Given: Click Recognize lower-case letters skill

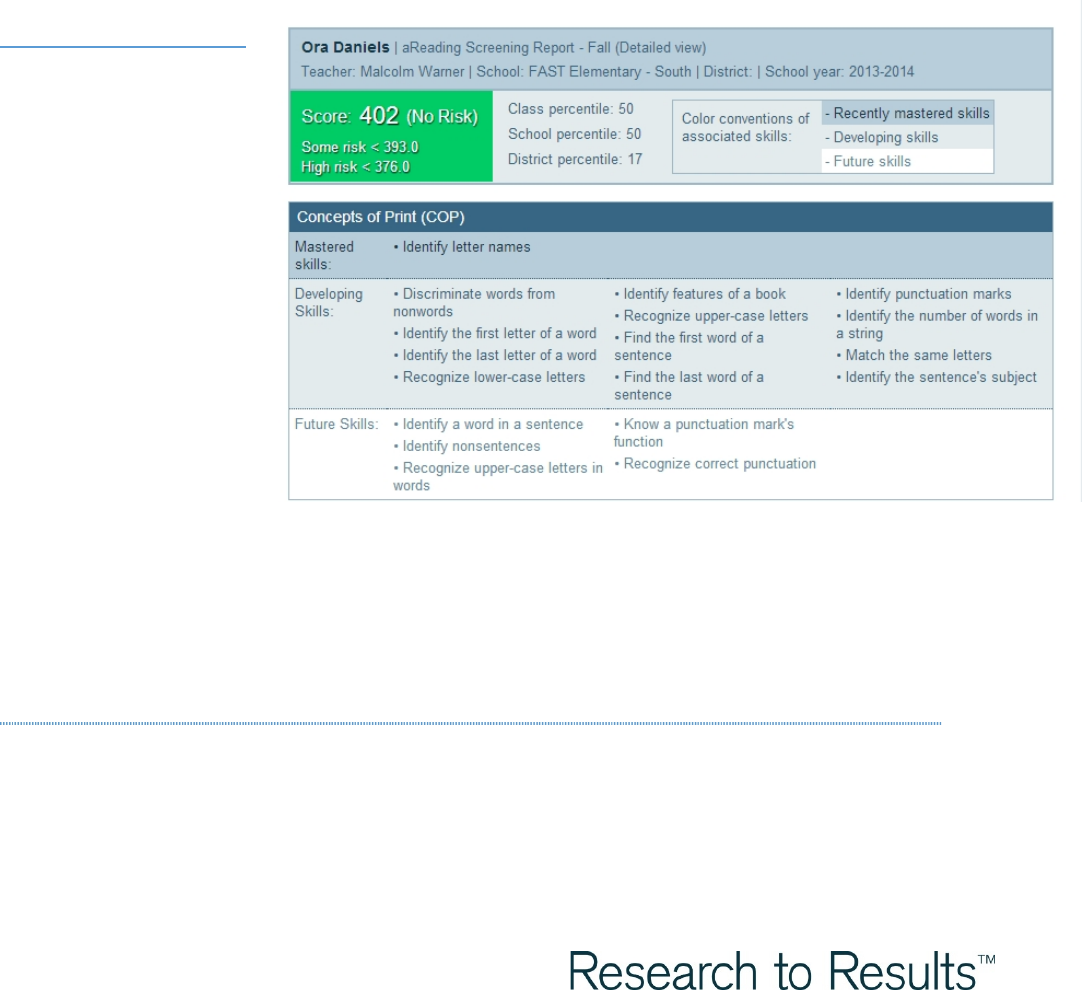Looking at the screenshot, I should click(489, 377).
